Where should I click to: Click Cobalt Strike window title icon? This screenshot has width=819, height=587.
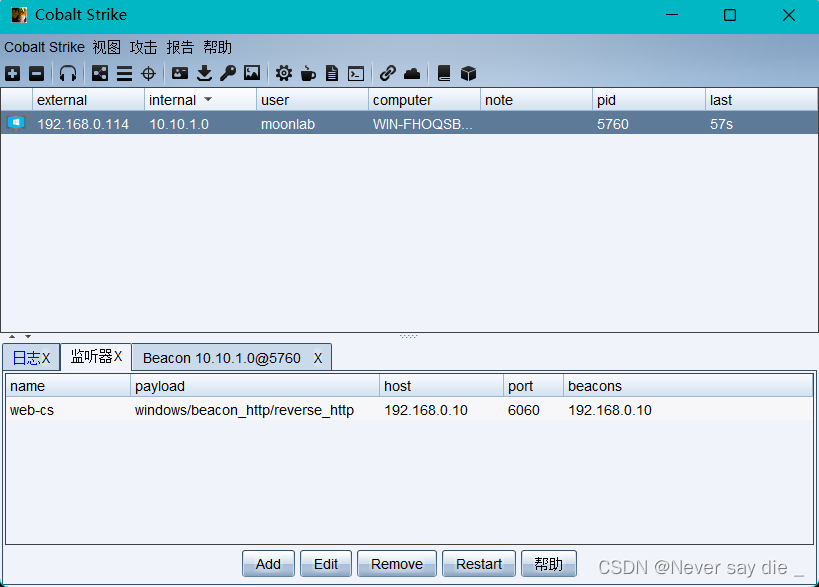pos(19,15)
